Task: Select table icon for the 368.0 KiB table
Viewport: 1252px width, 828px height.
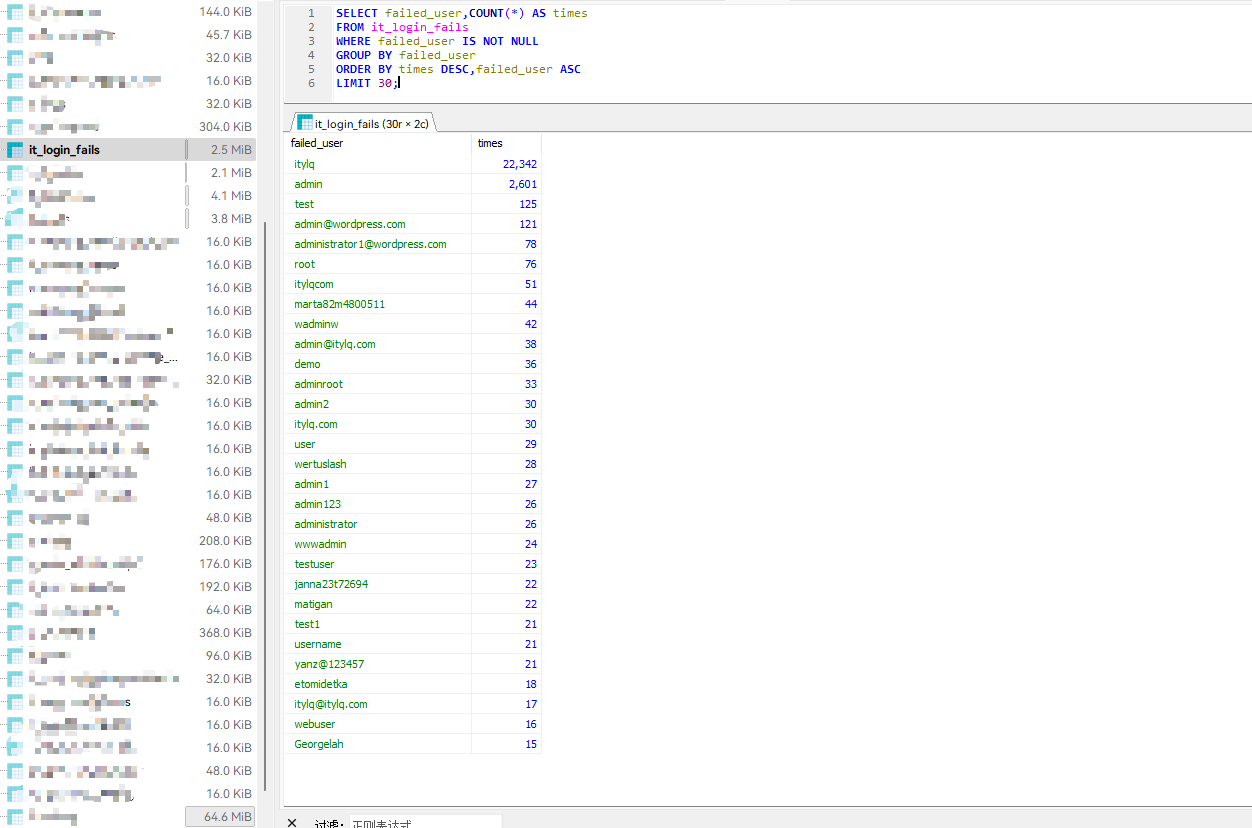Action: (x=15, y=633)
